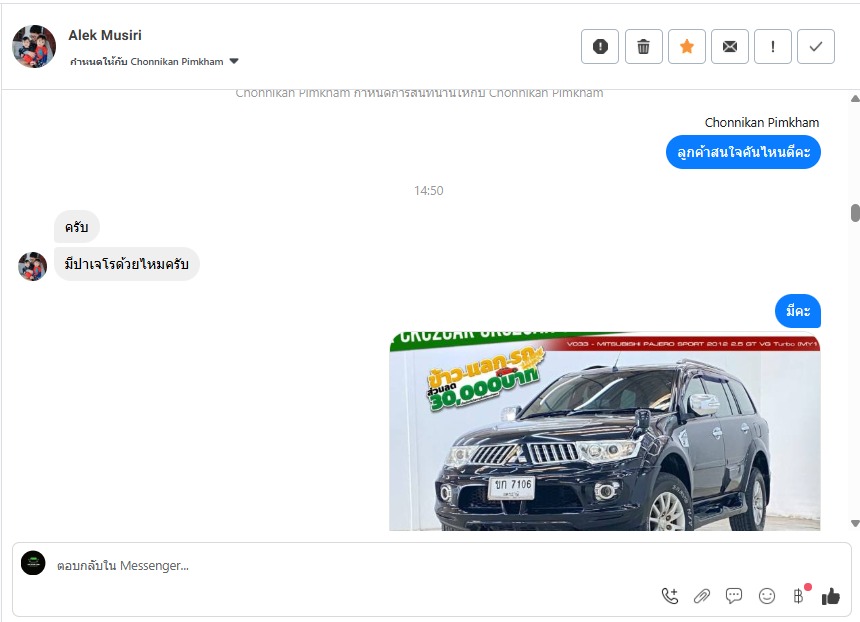Send a thumbs-up like
This screenshot has height=622, width=860.
(x=831, y=596)
